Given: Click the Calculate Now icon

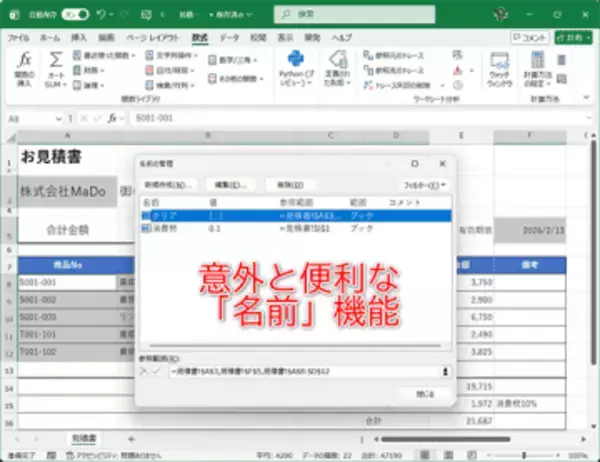Looking at the screenshot, I should 561,60.
